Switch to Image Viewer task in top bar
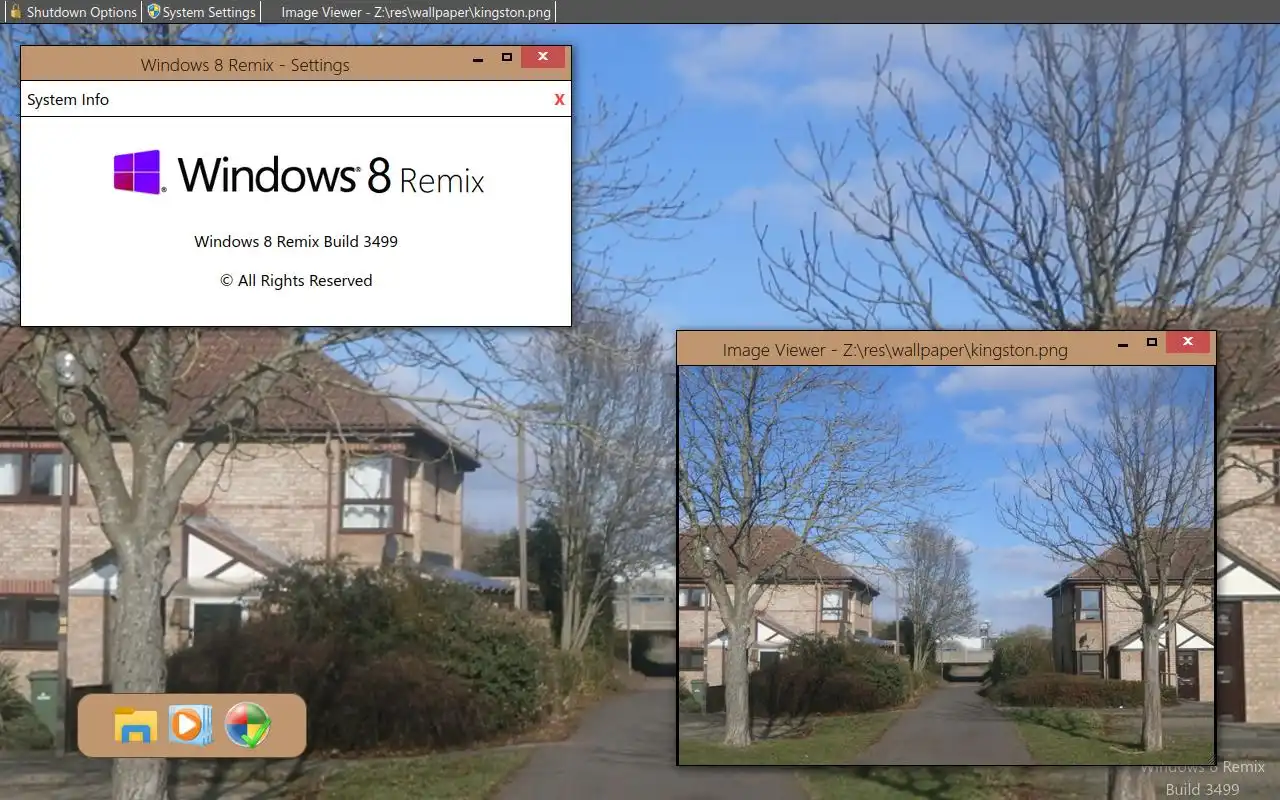The width and height of the screenshot is (1280, 800). tap(416, 12)
